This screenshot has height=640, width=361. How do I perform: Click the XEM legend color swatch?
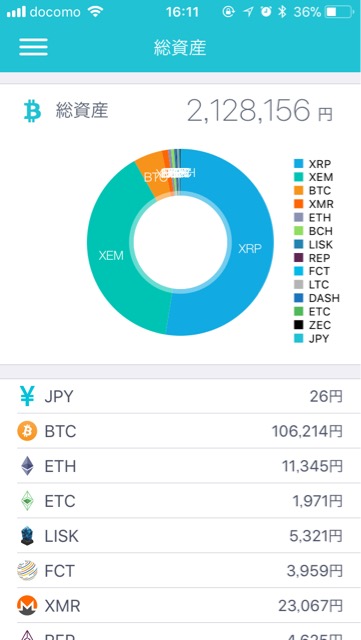pos(299,178)
